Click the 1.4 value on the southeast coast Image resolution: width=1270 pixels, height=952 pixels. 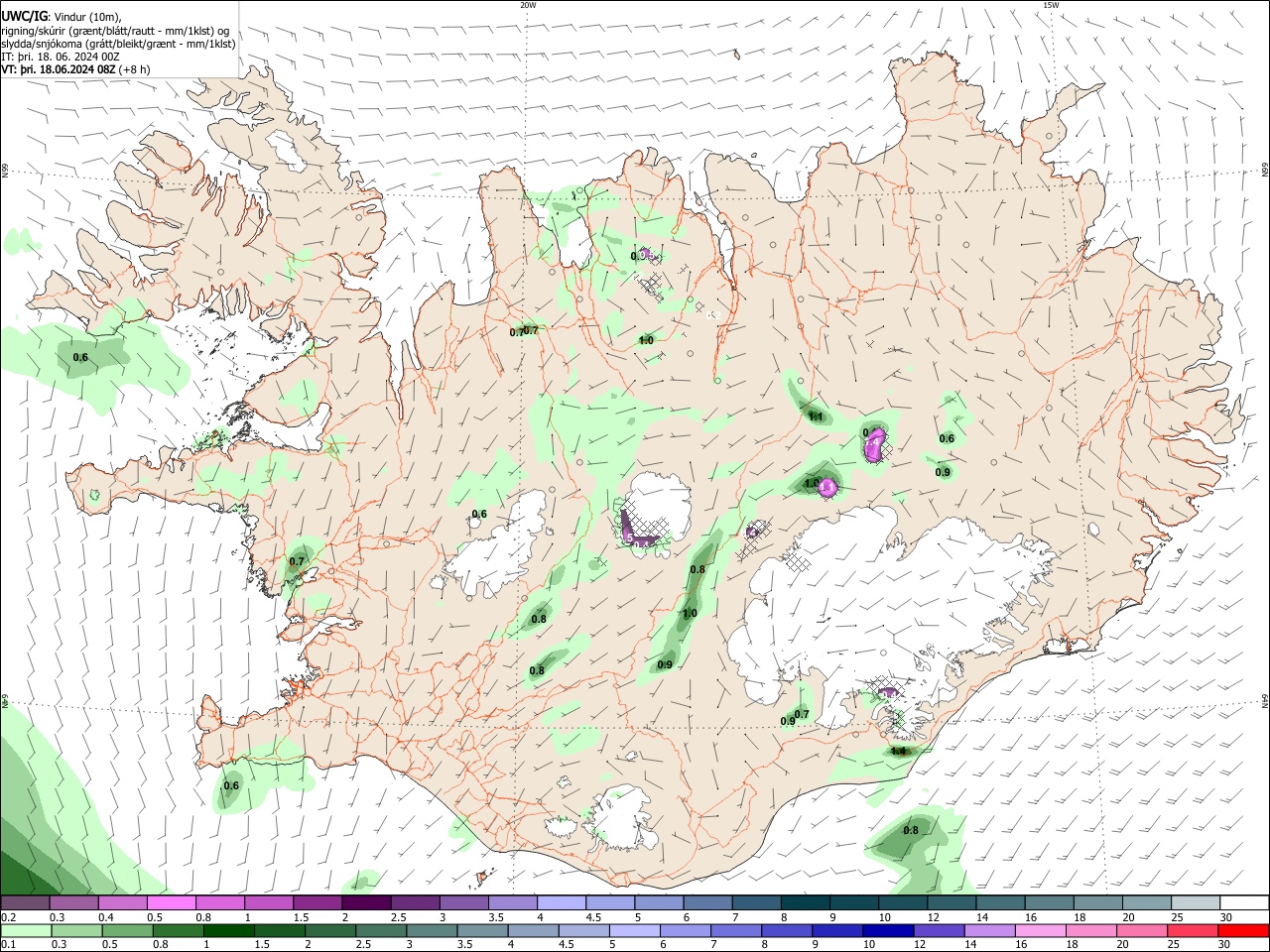pyautogui.click(x=900, y=751)
